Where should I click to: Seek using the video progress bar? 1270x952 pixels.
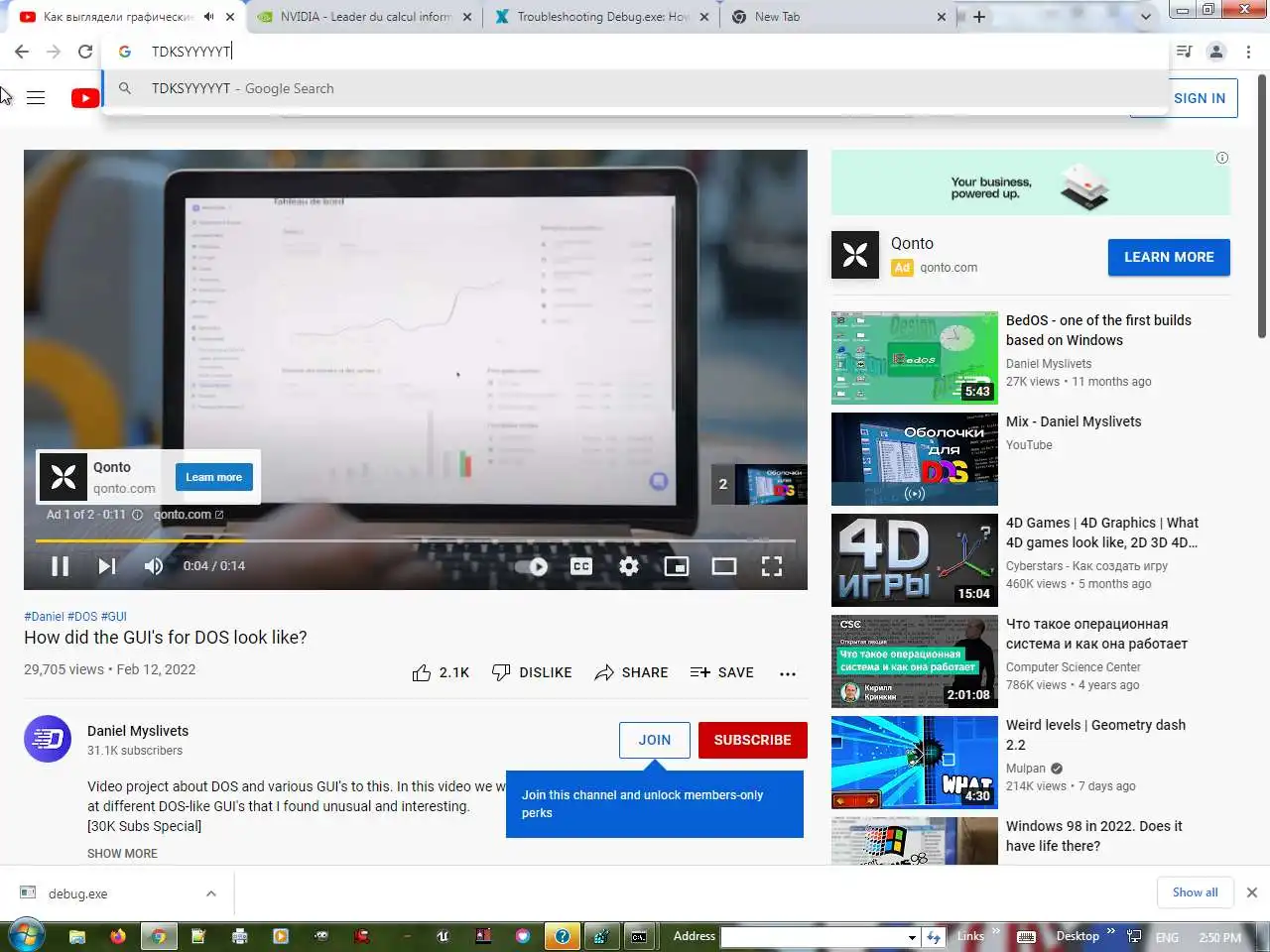tap(415, 540)
